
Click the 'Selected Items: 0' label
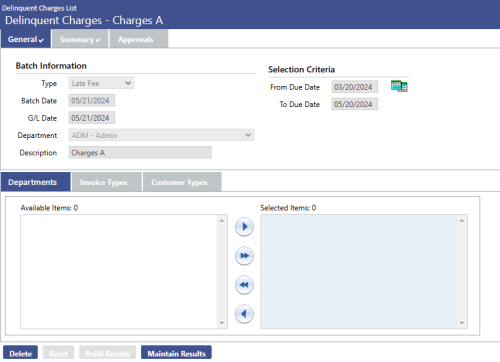pos(288,208)
